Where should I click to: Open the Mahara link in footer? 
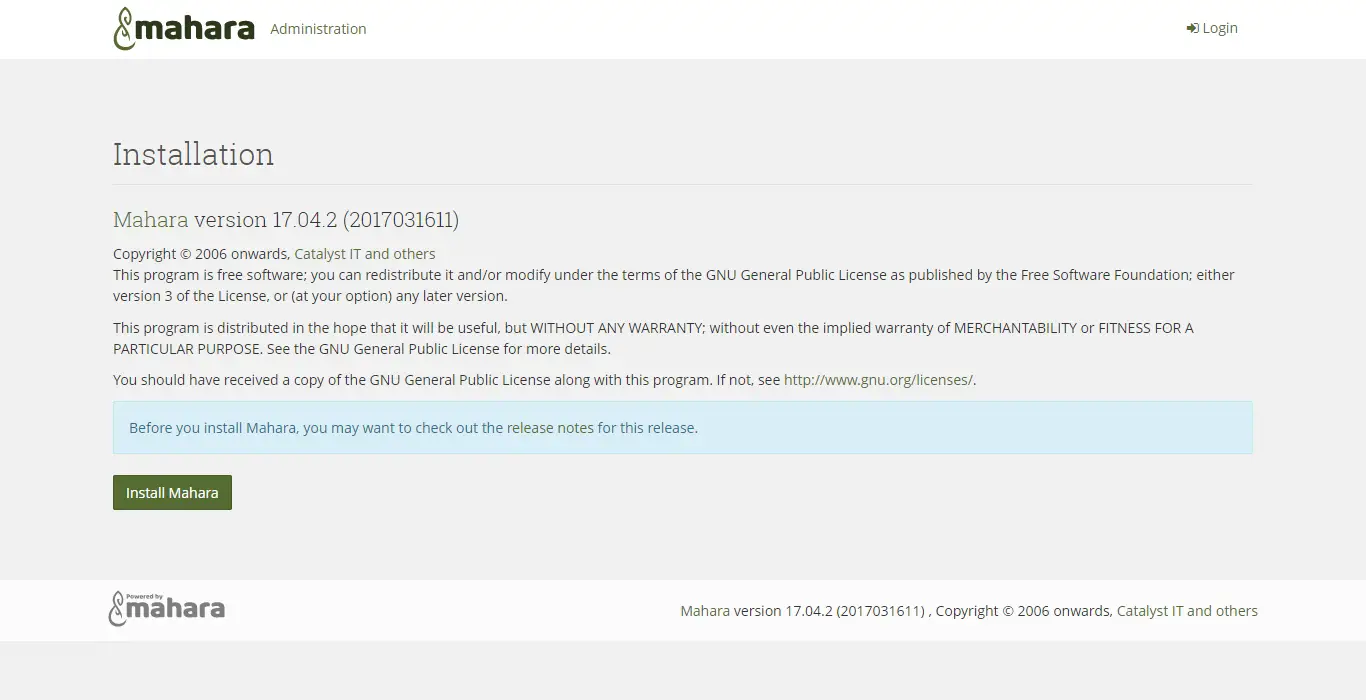point(705,611)
